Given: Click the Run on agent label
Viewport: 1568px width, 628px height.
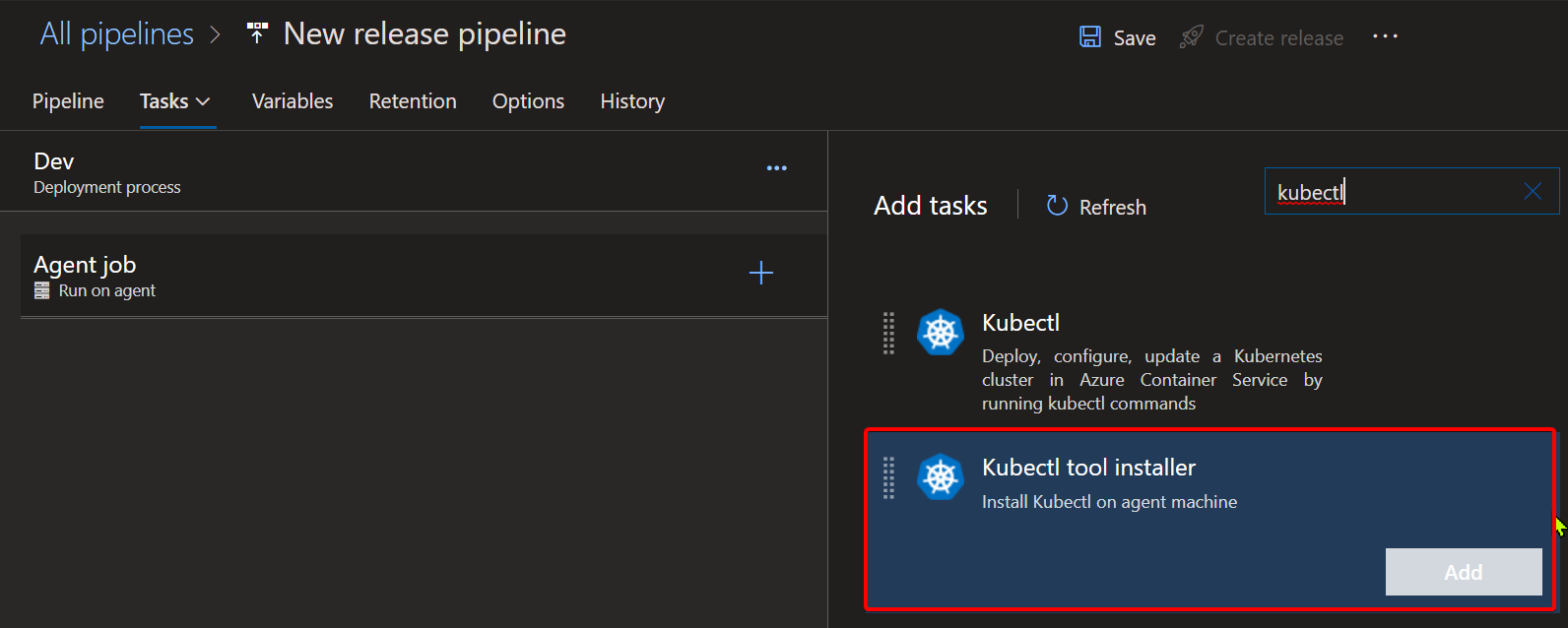Looking at the screenshot, I should (x=107, y=290).
